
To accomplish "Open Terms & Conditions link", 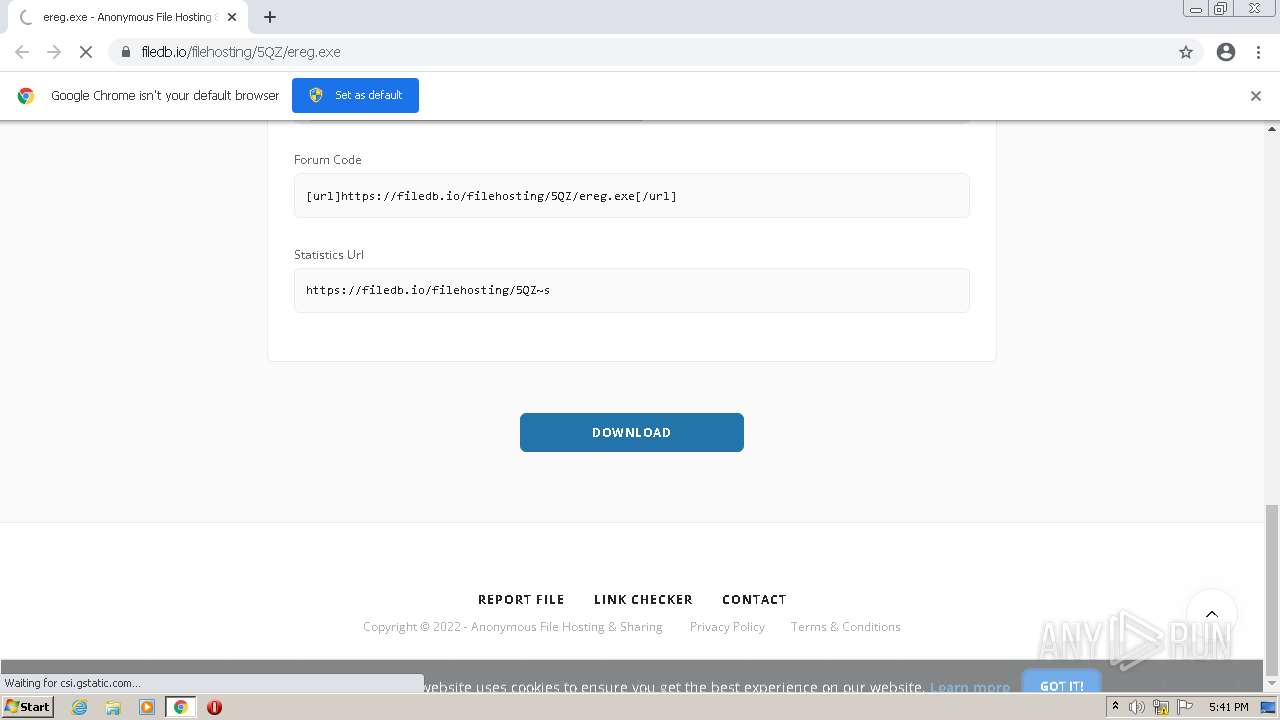I will click(845, 627).
